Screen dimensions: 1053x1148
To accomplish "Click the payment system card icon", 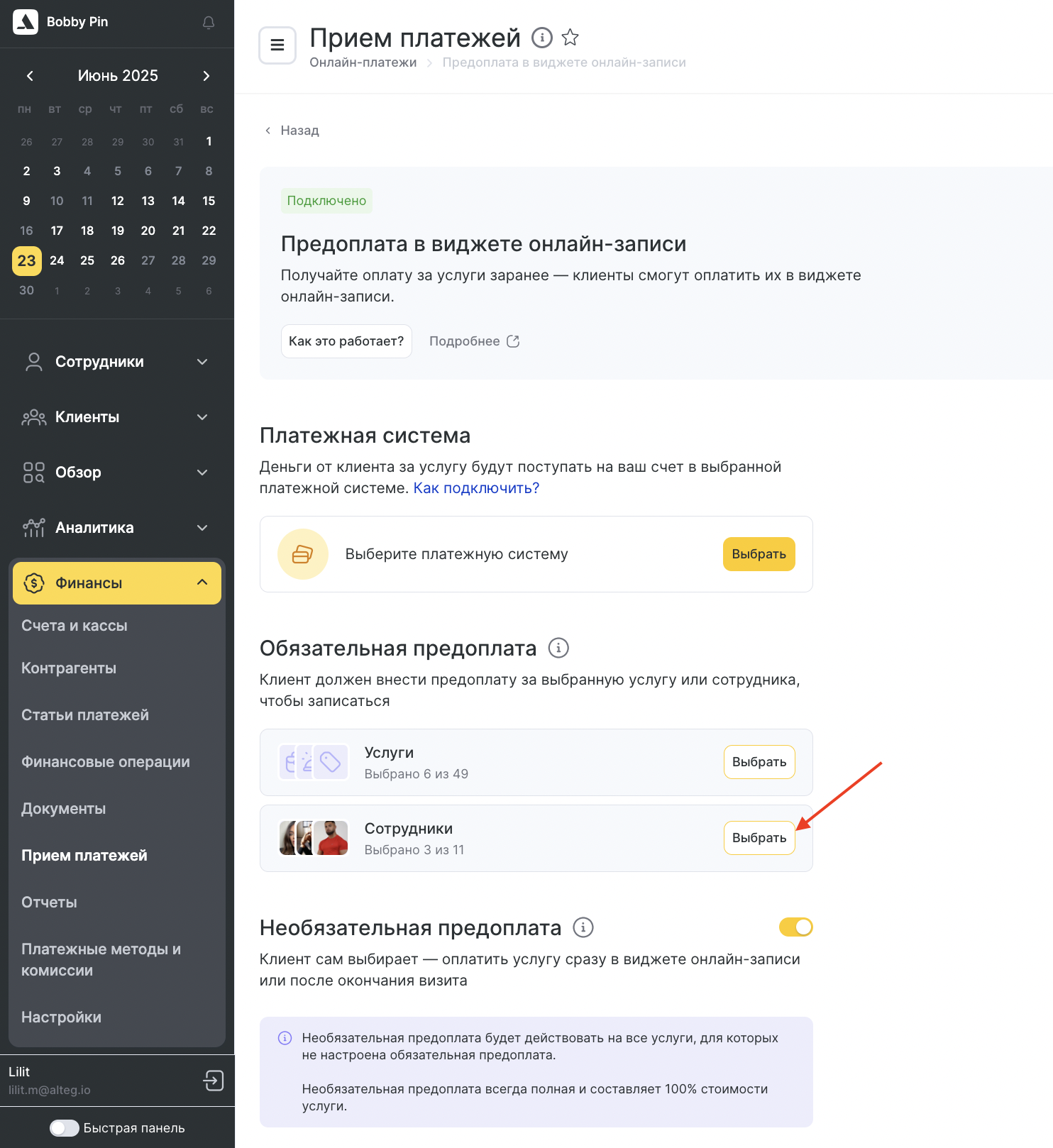I will [303, 554].
